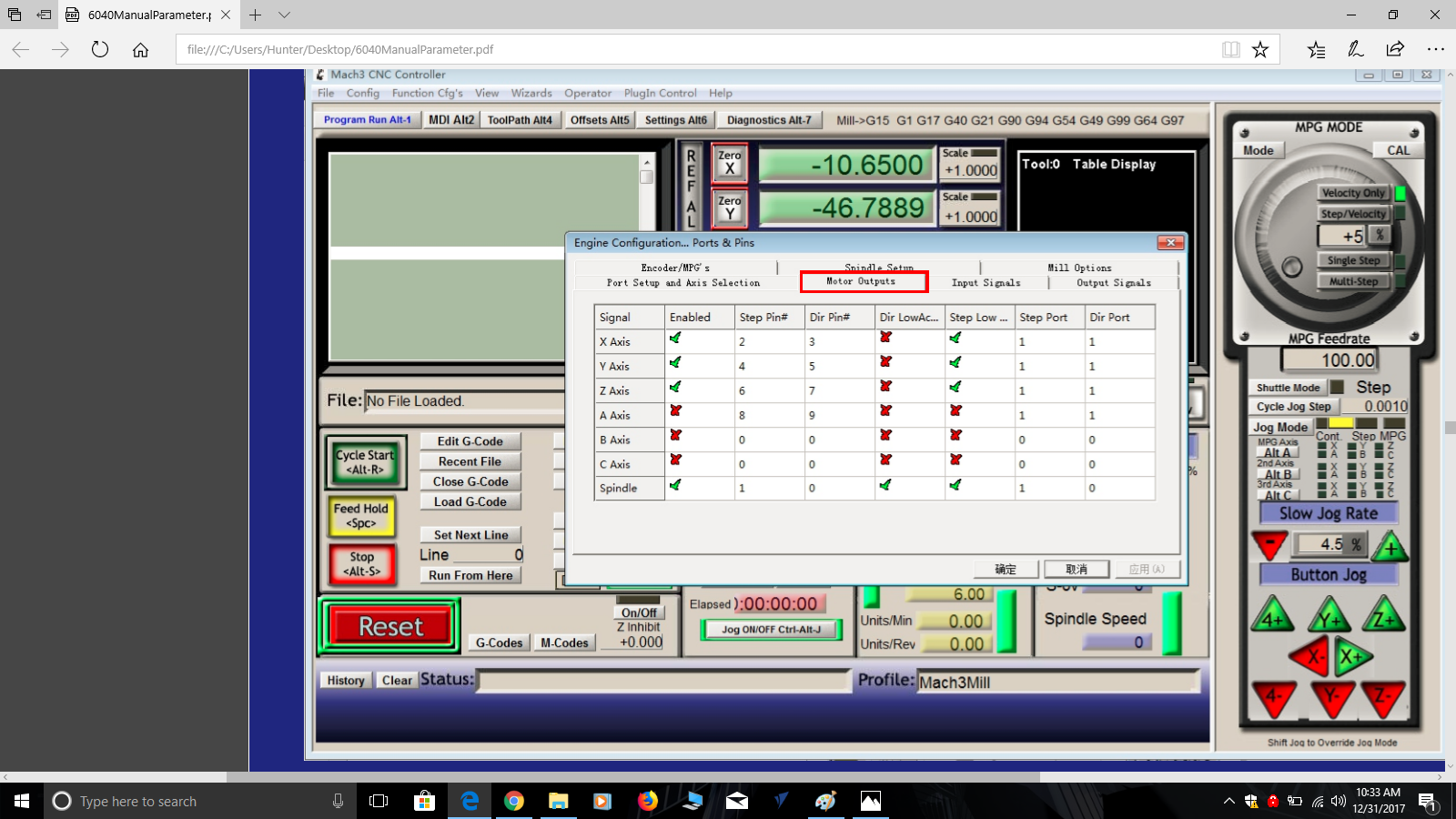Click the PDF vertical scrollbar thumb
Screen dimensions: 1456x819
pos(1450,427)
